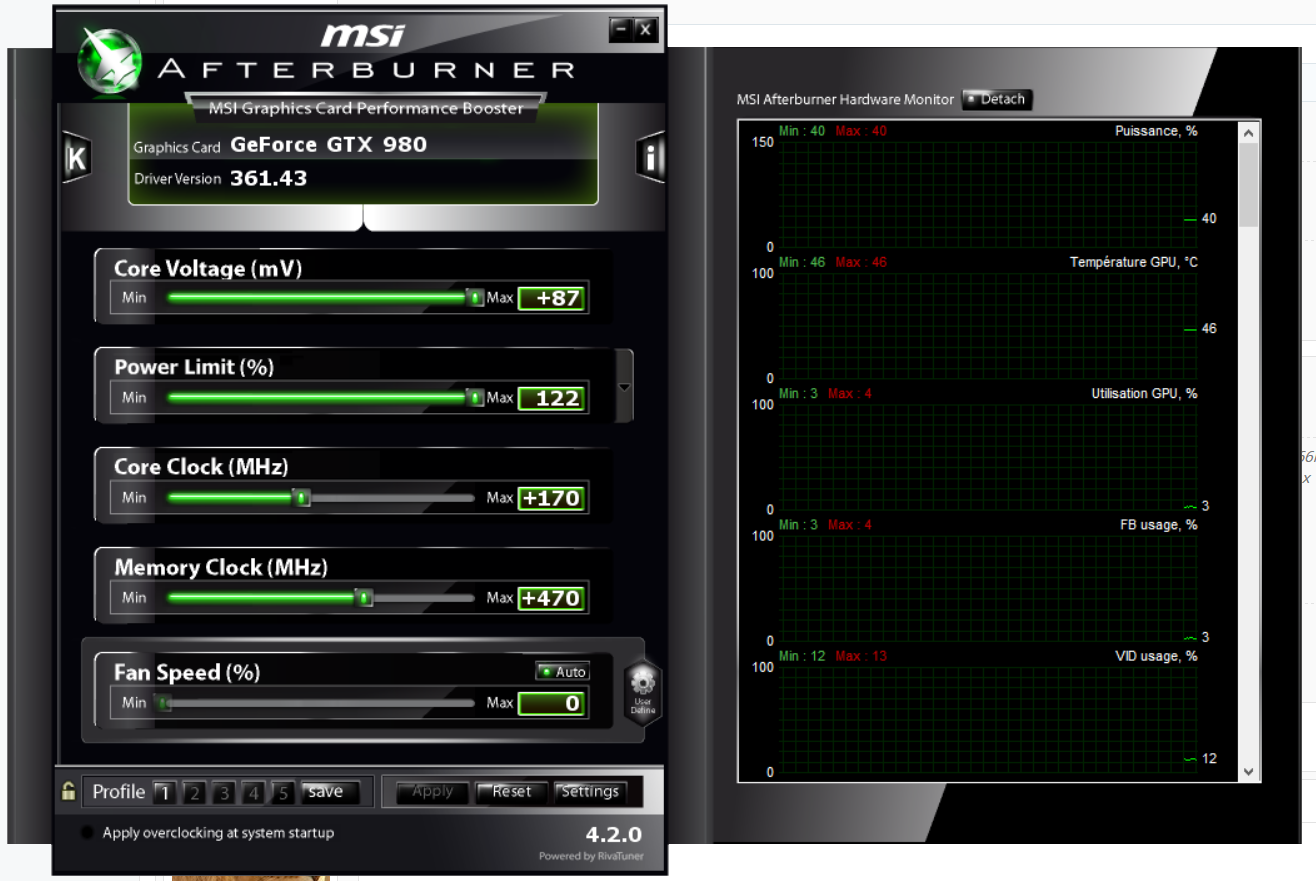
Task: Open the information i side button
Action: 651,158
